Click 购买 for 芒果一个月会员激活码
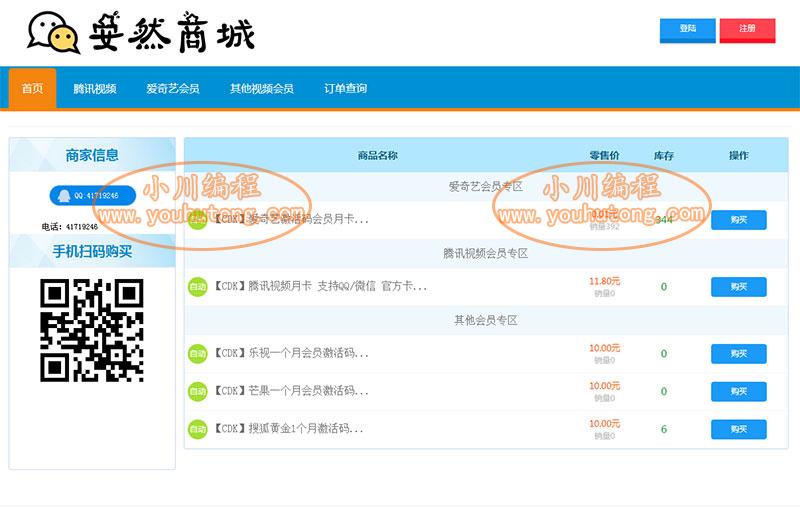The height and width of the screenshot is (509, 800). (739, 391)
